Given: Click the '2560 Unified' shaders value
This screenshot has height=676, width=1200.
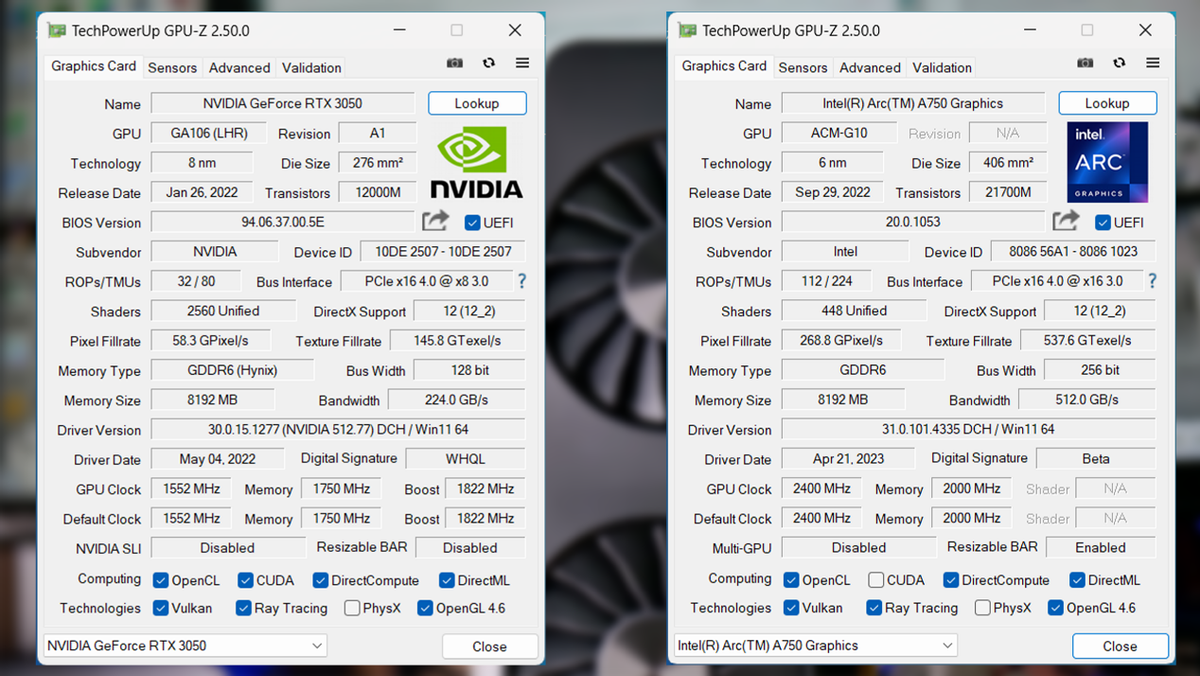Looking at the screenshot, I should click(223, 311).
